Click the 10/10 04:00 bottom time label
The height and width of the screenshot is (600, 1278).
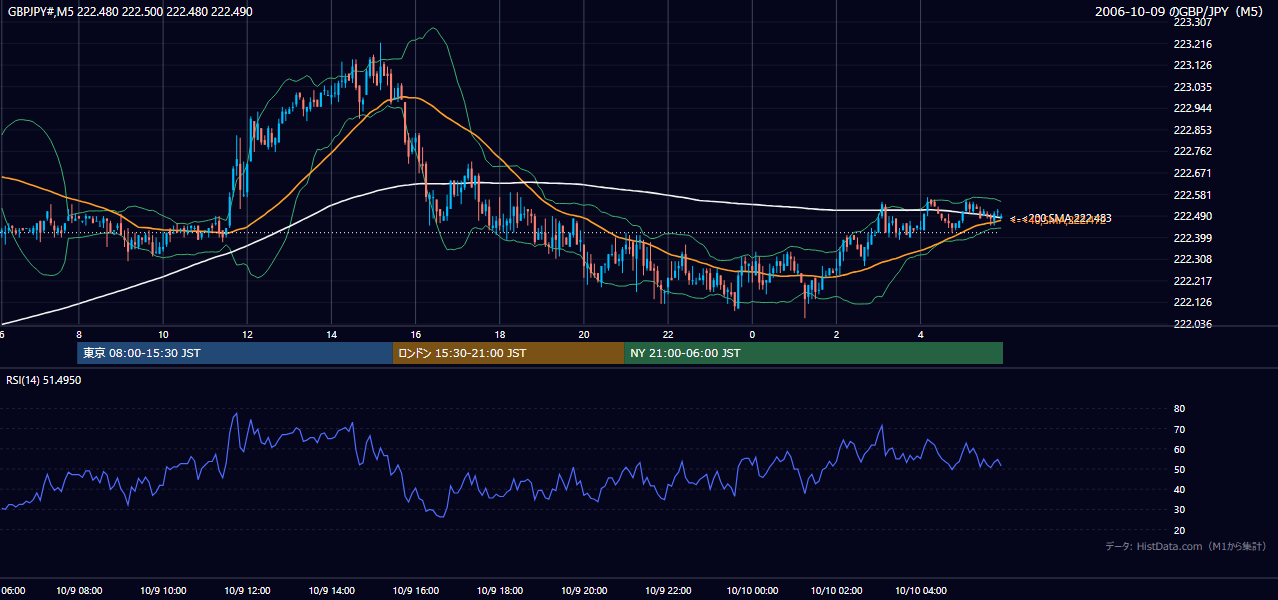[920, 591]
